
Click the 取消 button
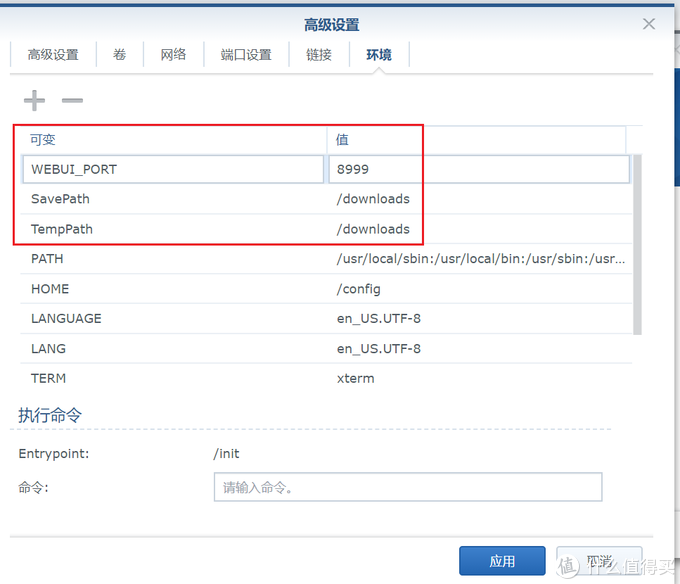(x=599, y=561)
